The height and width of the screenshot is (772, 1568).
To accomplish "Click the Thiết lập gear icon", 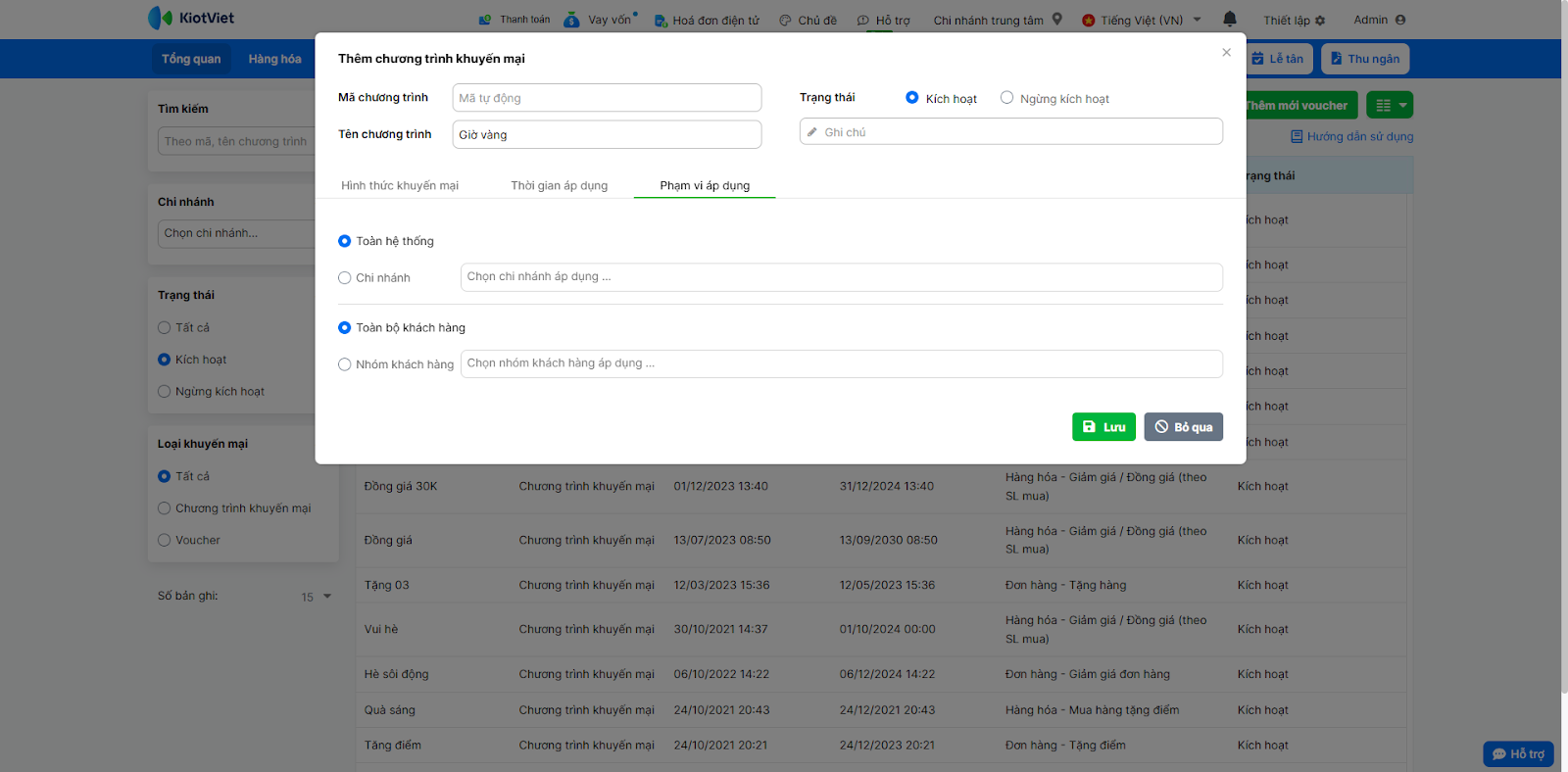I will (1320, 21).
